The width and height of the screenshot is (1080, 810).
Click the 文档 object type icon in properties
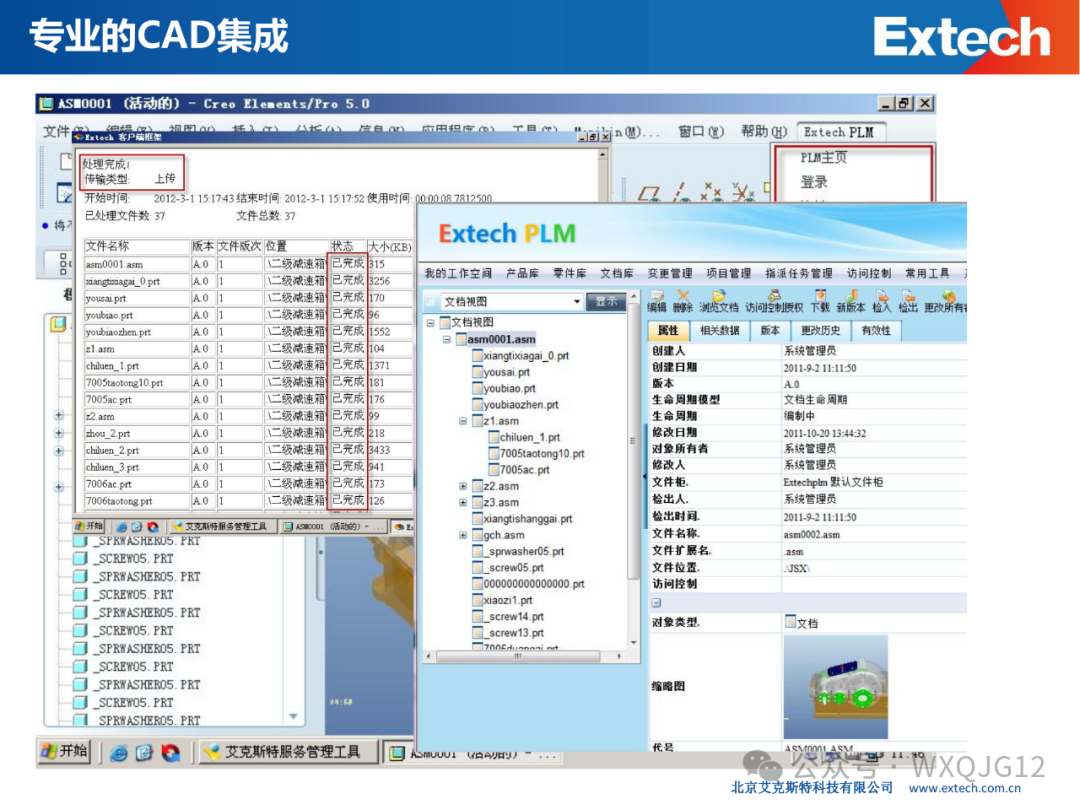(791, 621)
